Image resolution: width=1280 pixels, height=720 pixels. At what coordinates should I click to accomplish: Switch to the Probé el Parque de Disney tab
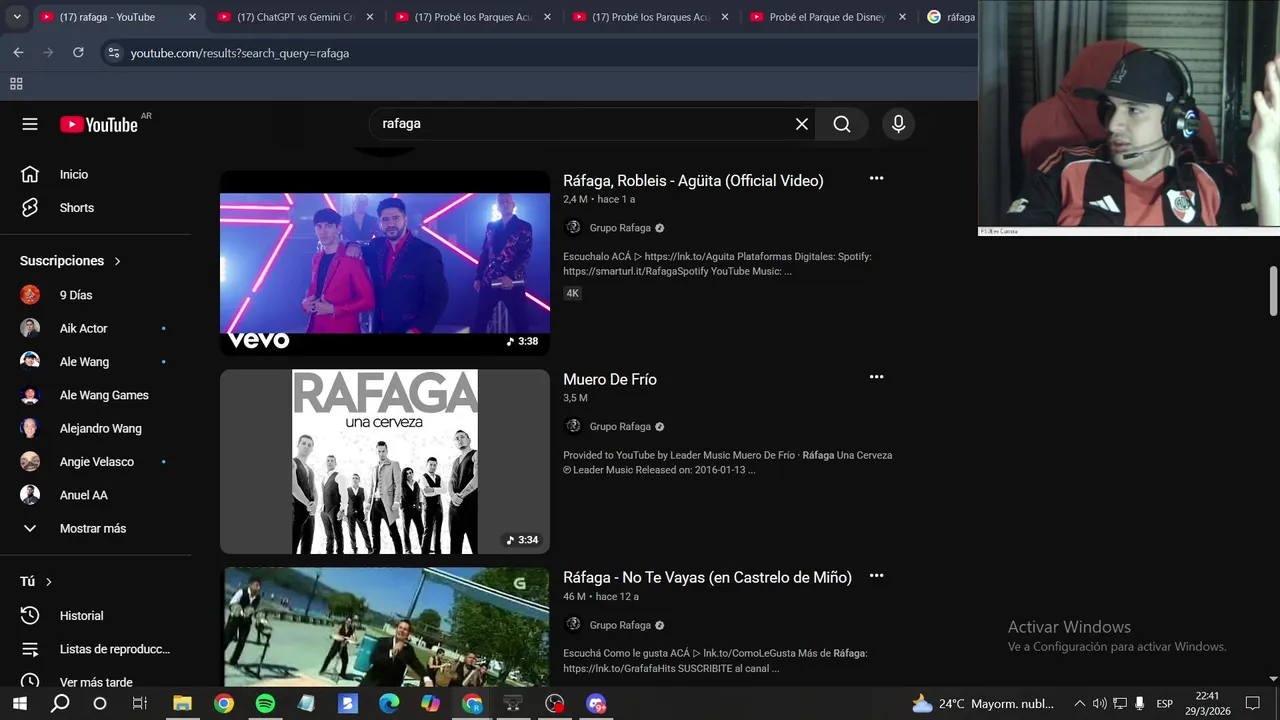point(827,17)
